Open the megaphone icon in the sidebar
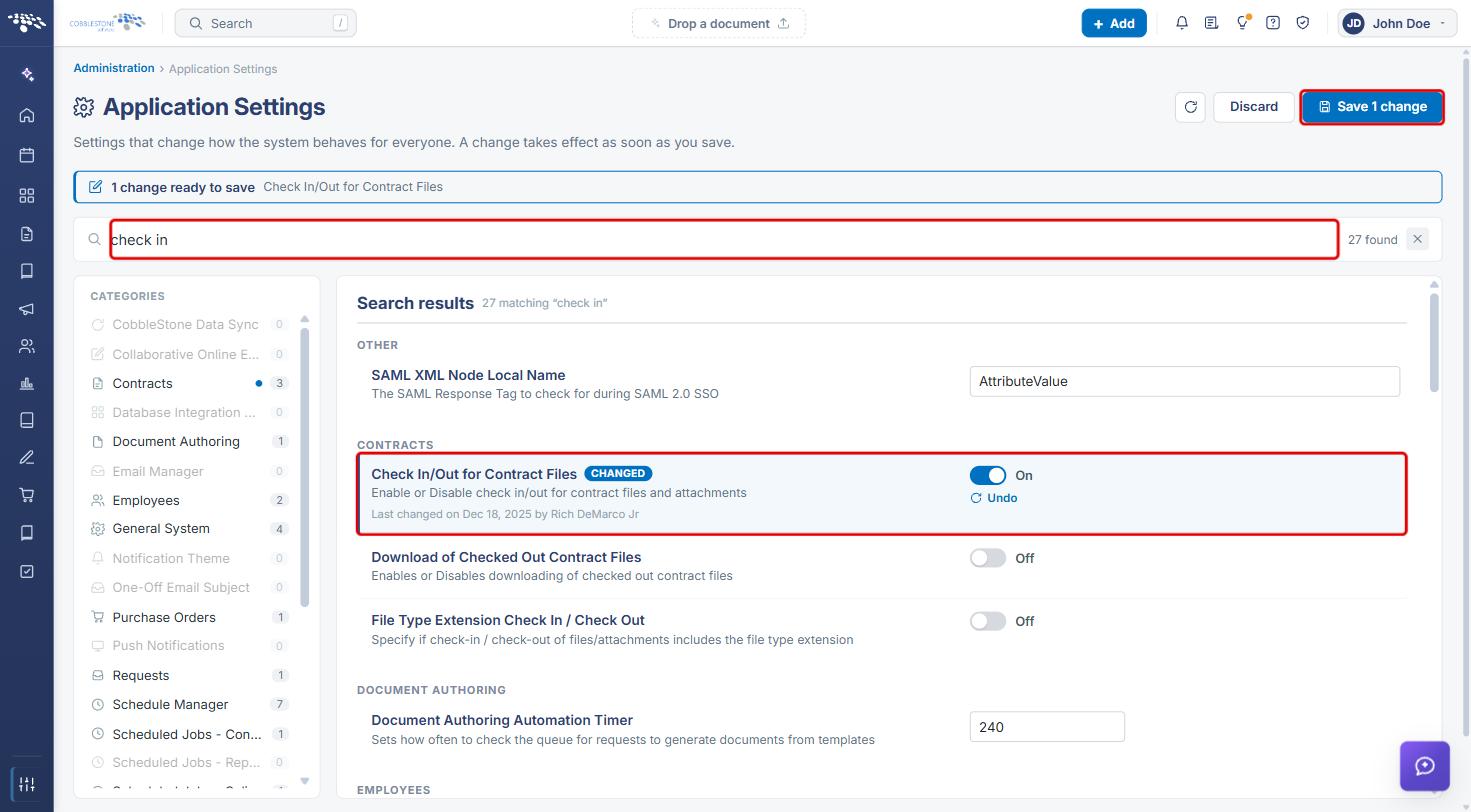Viewport: 1471px width, 812px height. click(27, 309)
